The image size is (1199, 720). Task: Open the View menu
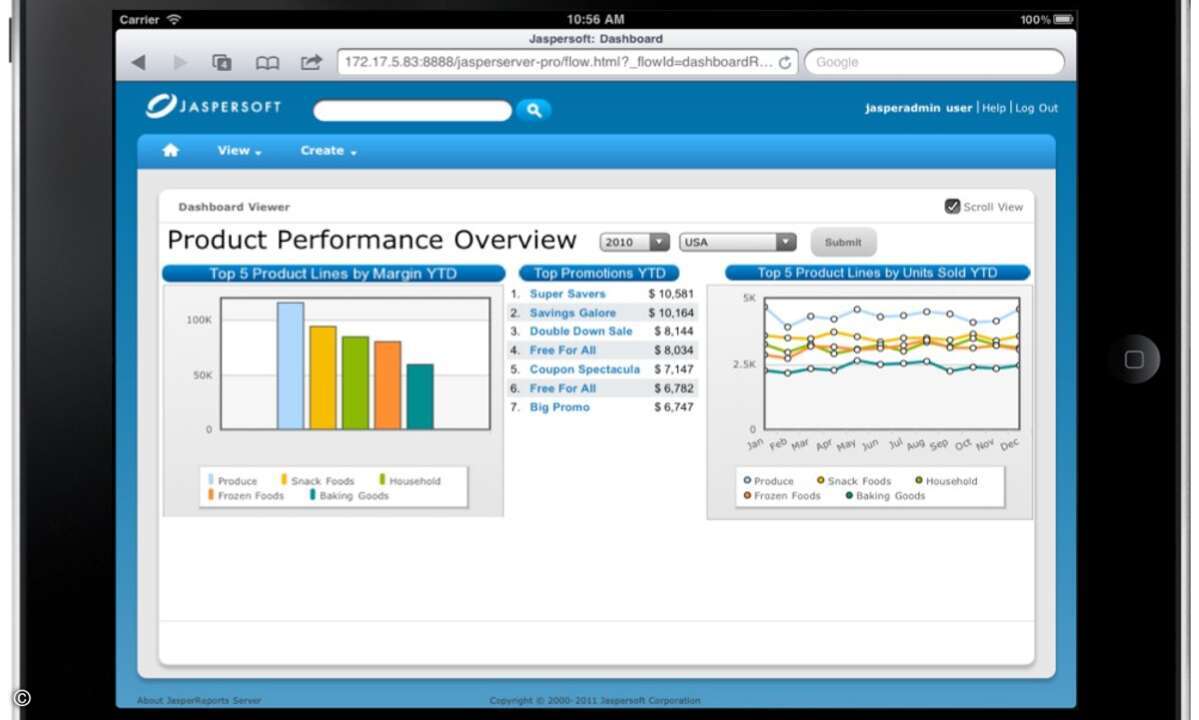239,151
